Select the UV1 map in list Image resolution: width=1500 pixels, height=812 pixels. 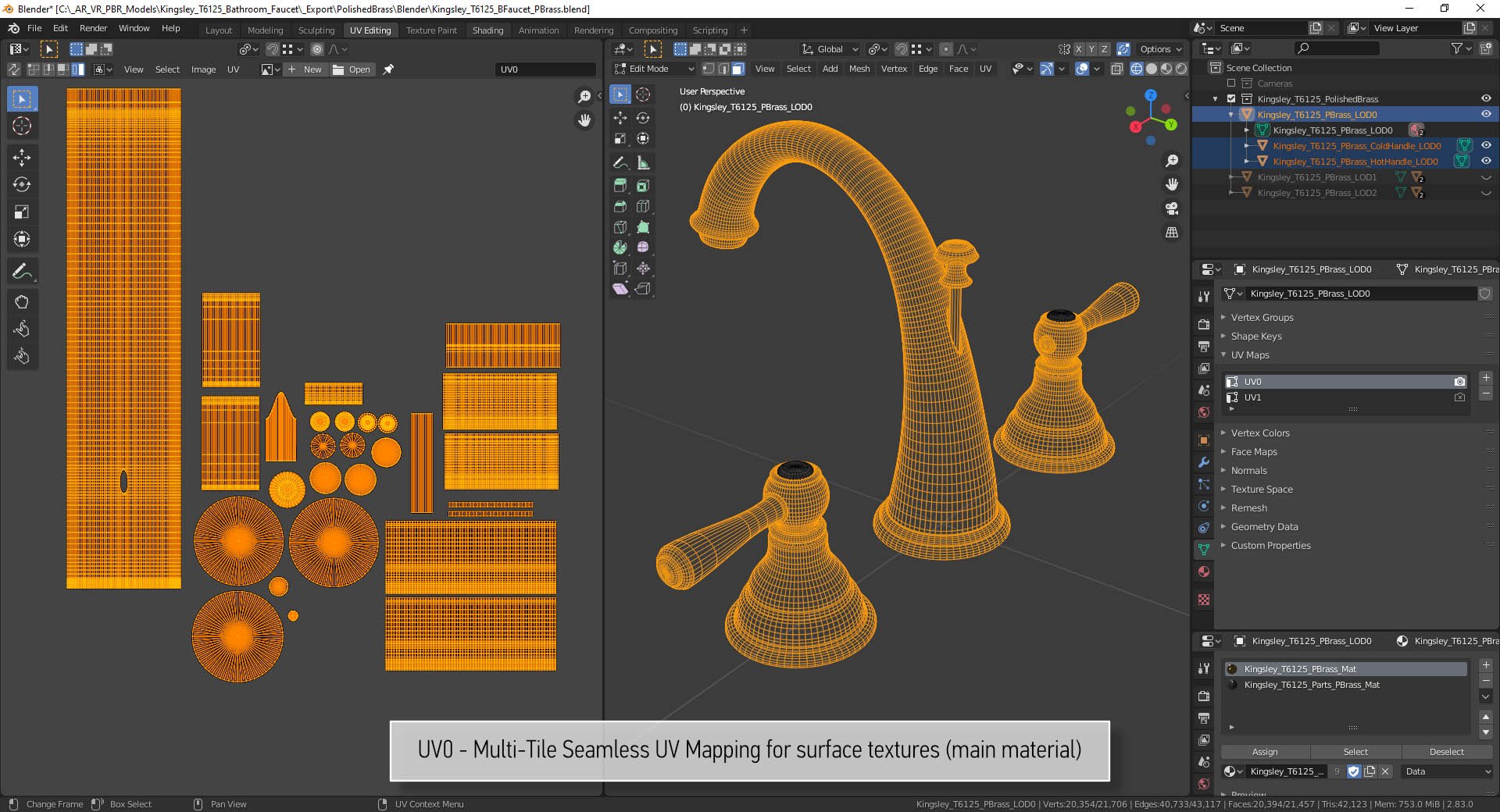point(1252,397)
